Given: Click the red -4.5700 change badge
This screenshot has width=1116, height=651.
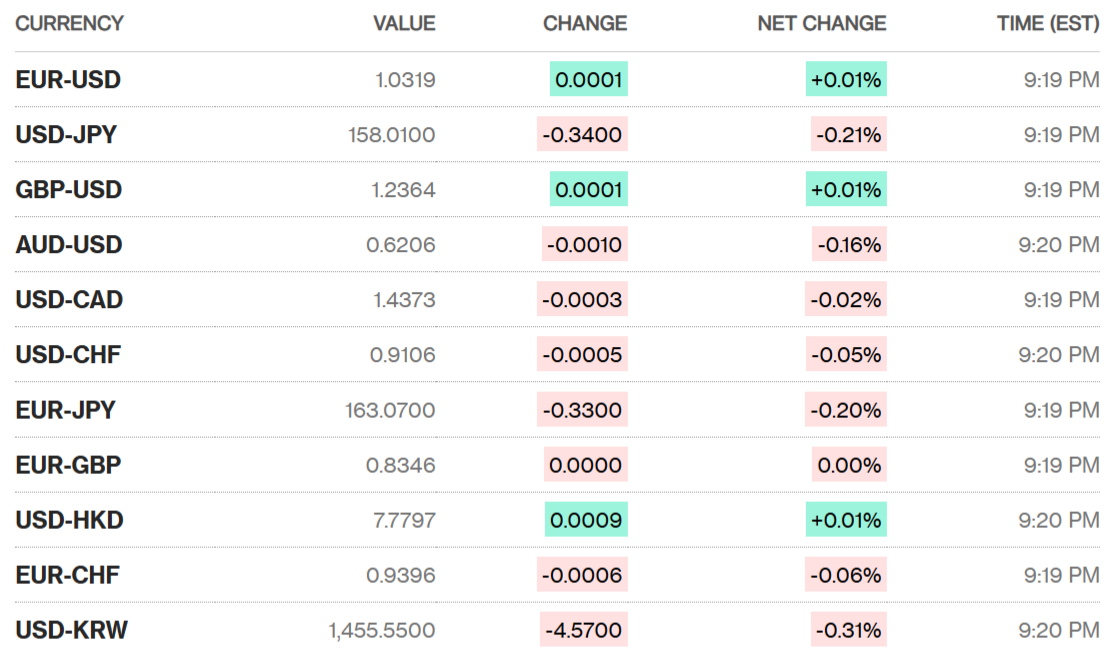Looking at the screenshot, I should (584, 630).
